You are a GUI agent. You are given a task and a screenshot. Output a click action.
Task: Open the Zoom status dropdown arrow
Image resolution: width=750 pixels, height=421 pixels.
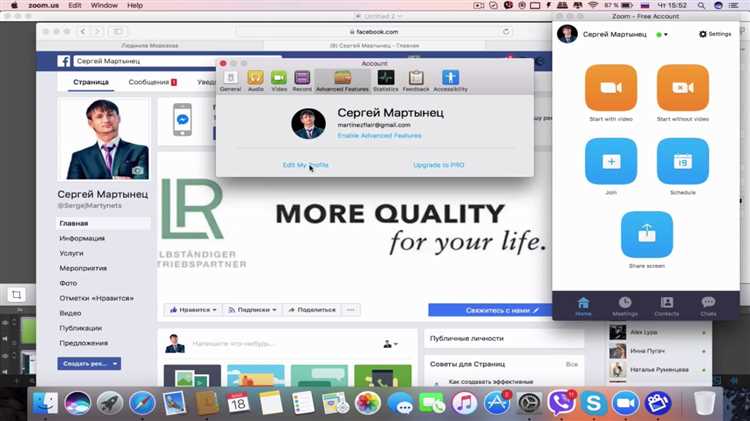[x=666, y=34]
